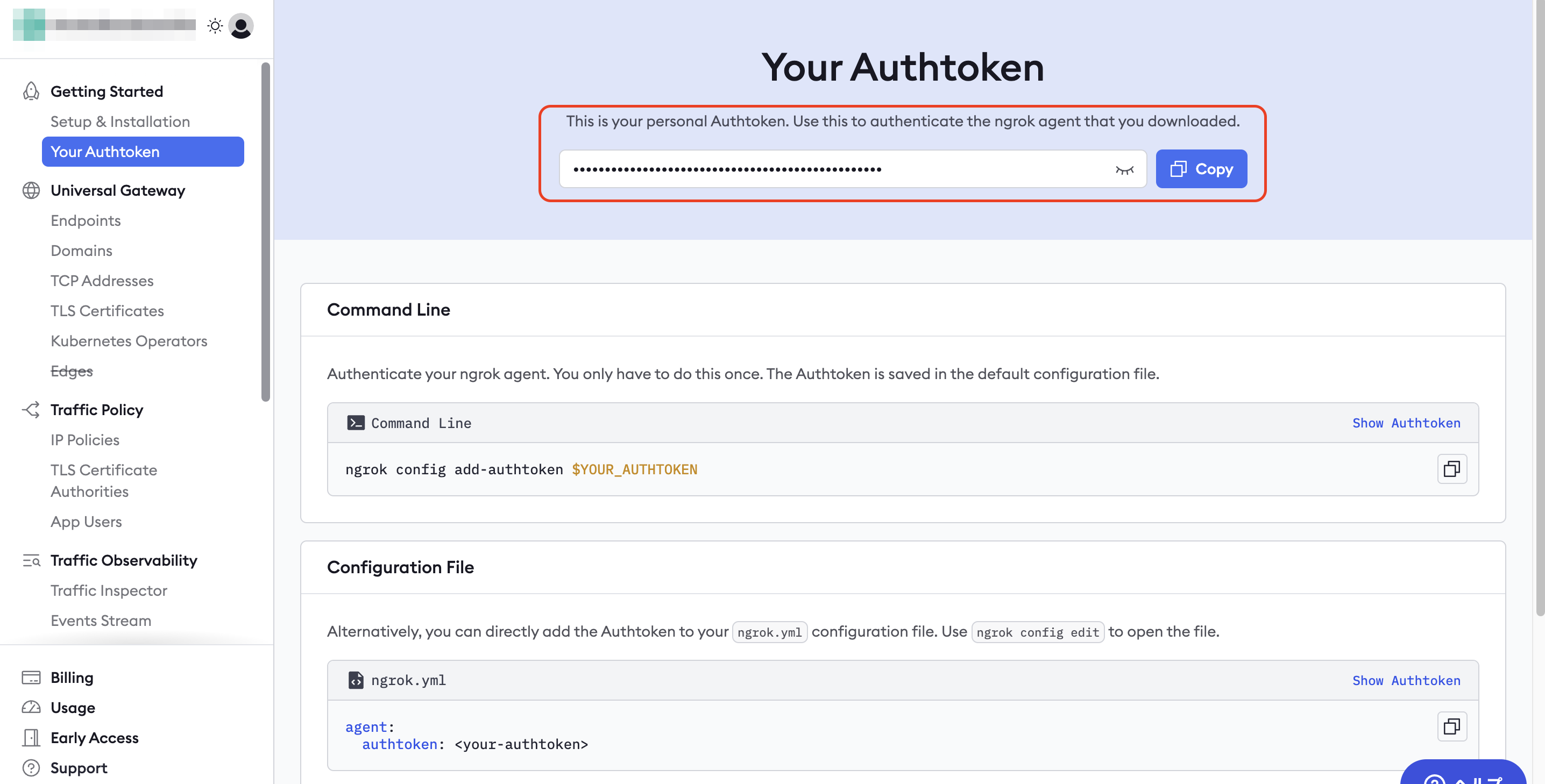1545x784 pixels.
Task: Click the ngrok.yml file icon
Action: click(x=356, y=680)
